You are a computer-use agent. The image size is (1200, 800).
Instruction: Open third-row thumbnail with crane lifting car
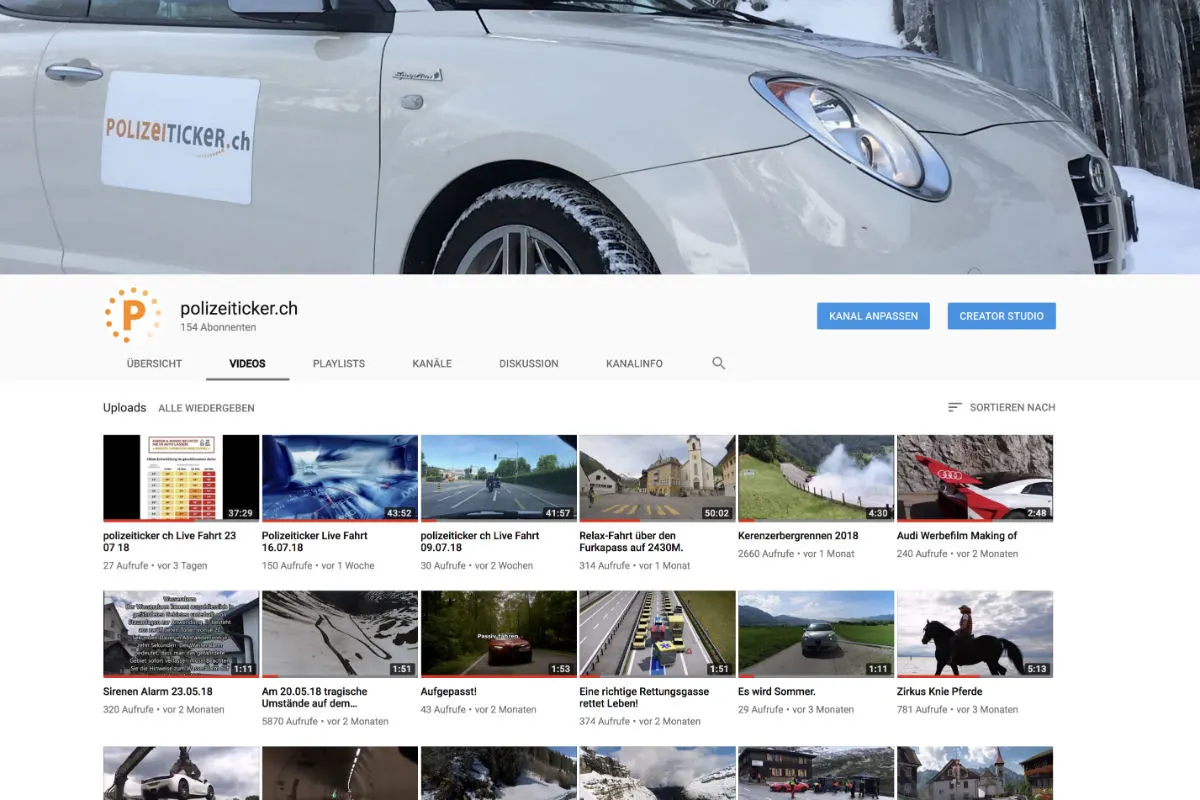pyautogui.click(x=181, y=773)
